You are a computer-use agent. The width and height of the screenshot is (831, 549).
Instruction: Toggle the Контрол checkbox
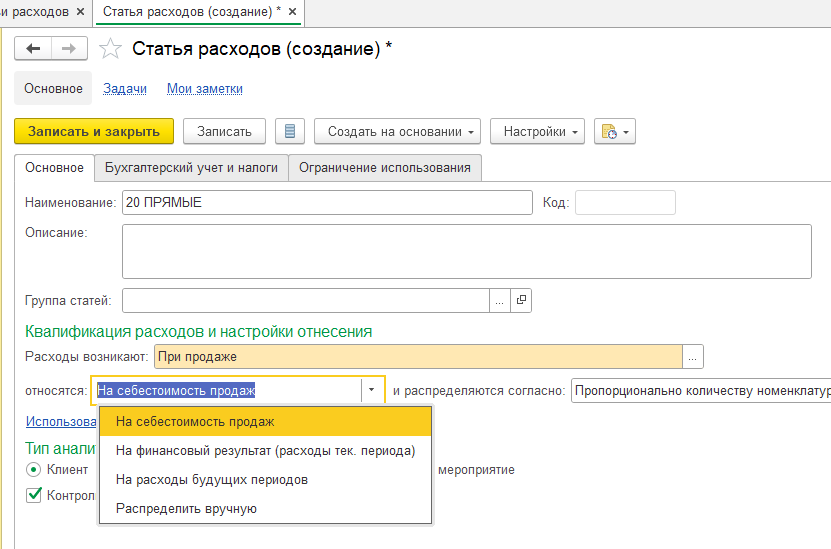pyautogui.click(x=34, y=495)
